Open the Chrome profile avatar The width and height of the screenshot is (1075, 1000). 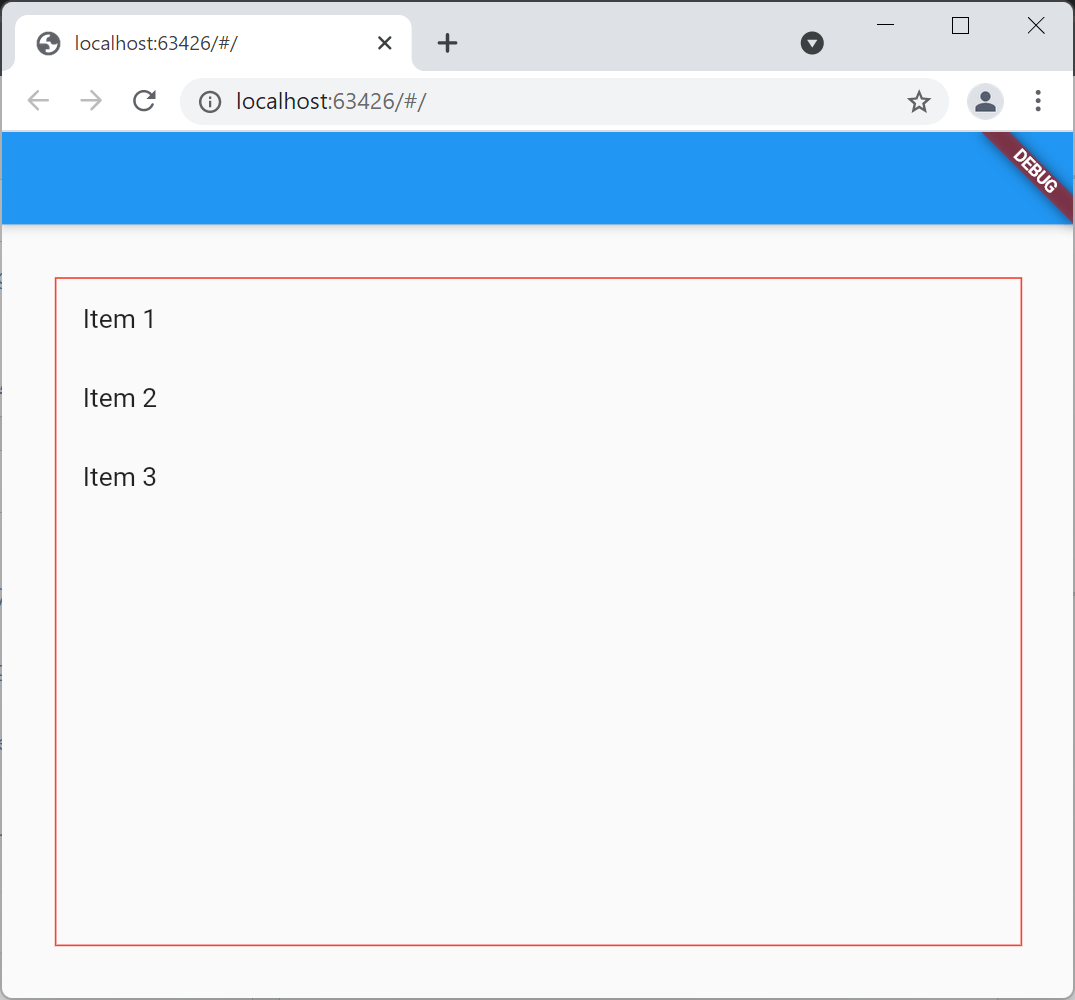(x=985, y=101)
